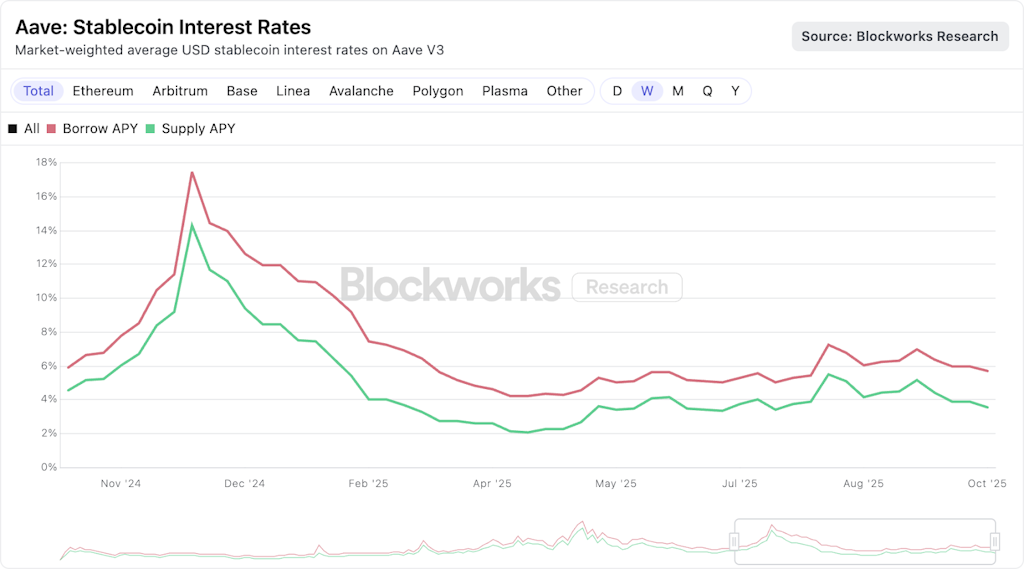Click the Source: Blockworks Research button

click(x=899, y=36)
